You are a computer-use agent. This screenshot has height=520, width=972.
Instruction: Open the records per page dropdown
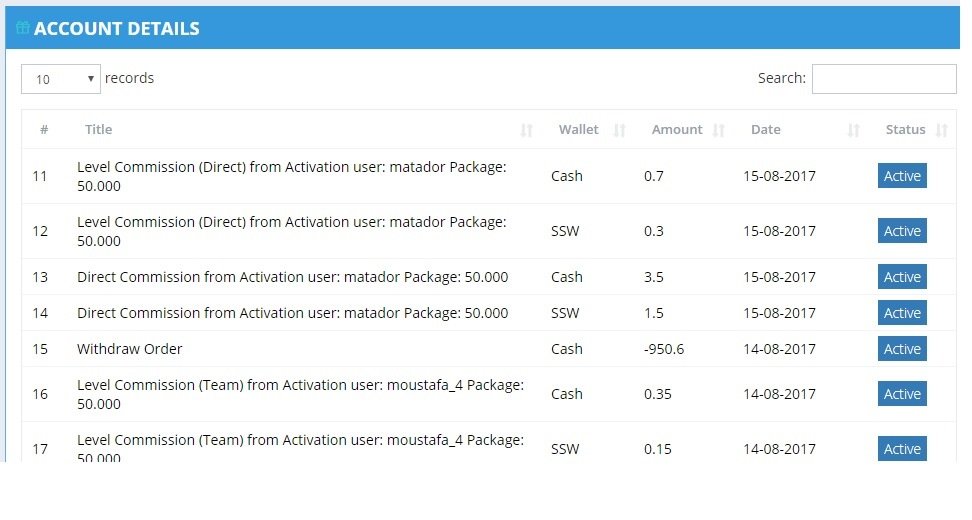pyautogui.click(x=61, y=79)
